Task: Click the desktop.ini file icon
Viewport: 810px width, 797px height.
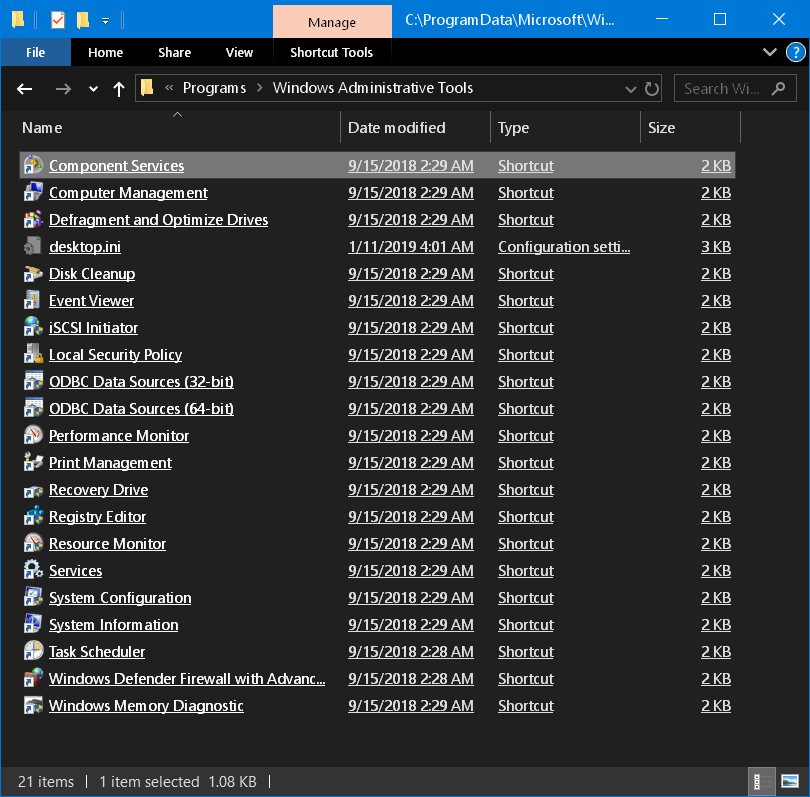Action: pos(33,246)
